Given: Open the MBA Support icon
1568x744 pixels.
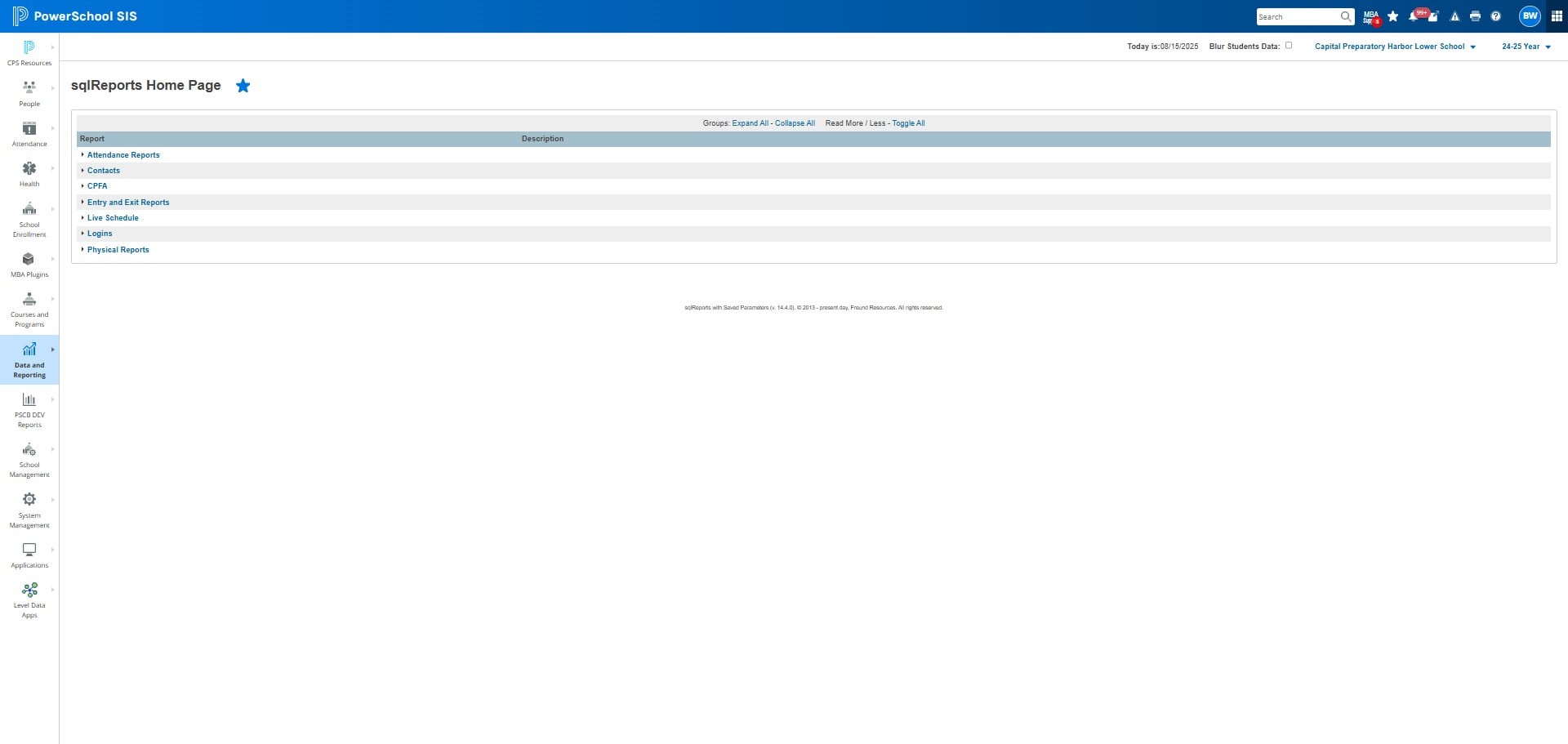Looking at the screenshot, I should [1371, 16].
